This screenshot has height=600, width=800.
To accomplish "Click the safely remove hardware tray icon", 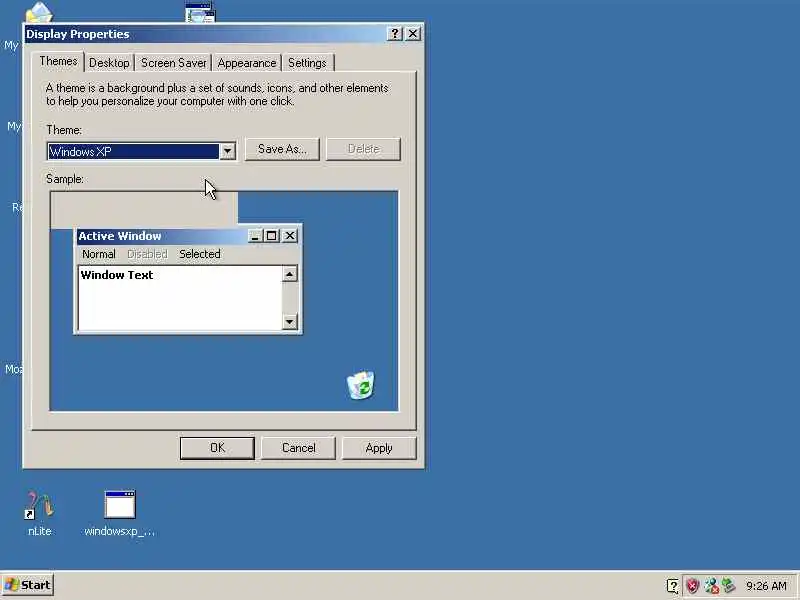I will [729, 585].
